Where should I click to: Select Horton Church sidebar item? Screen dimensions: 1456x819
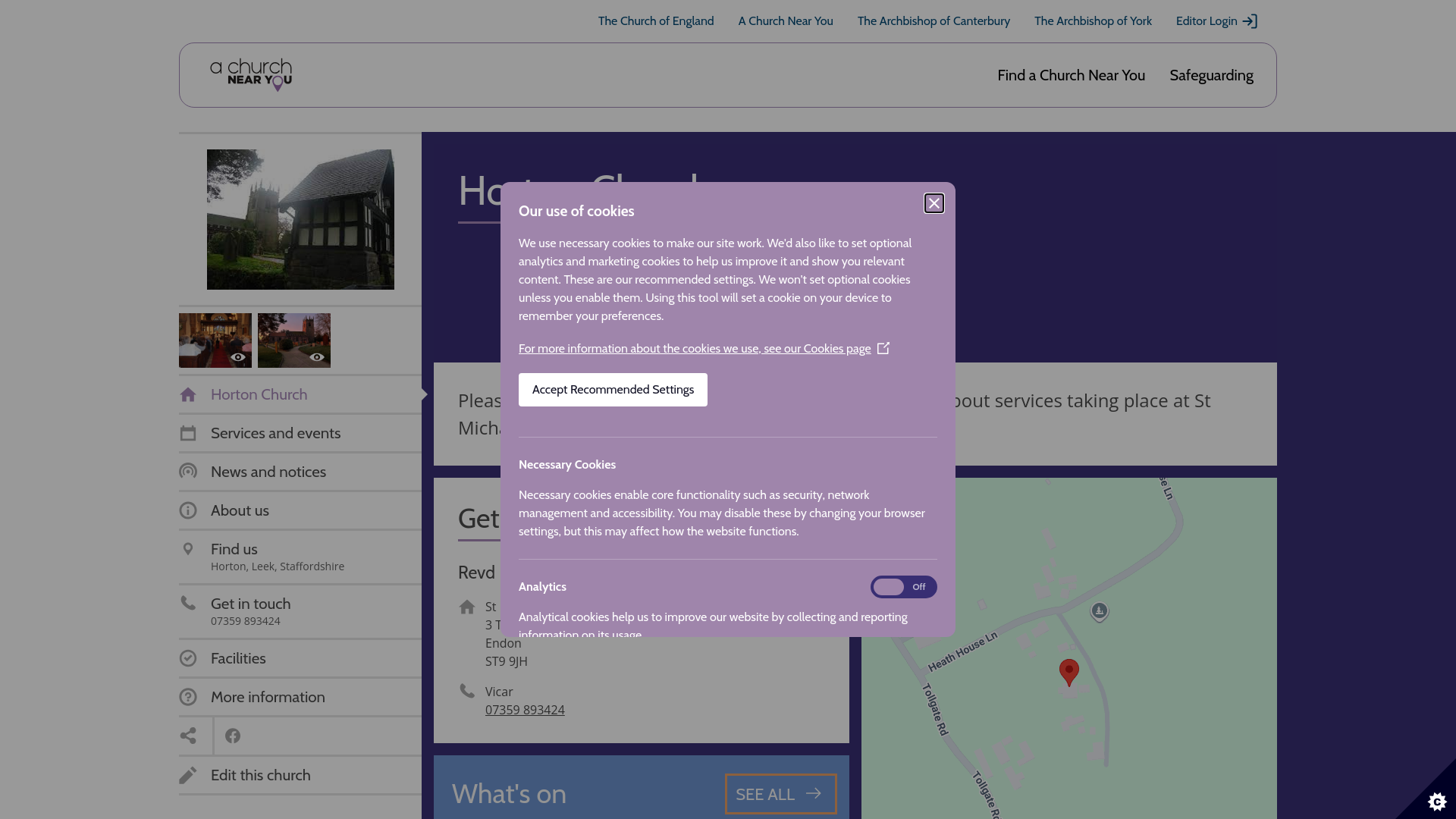[x=300, y=394]
